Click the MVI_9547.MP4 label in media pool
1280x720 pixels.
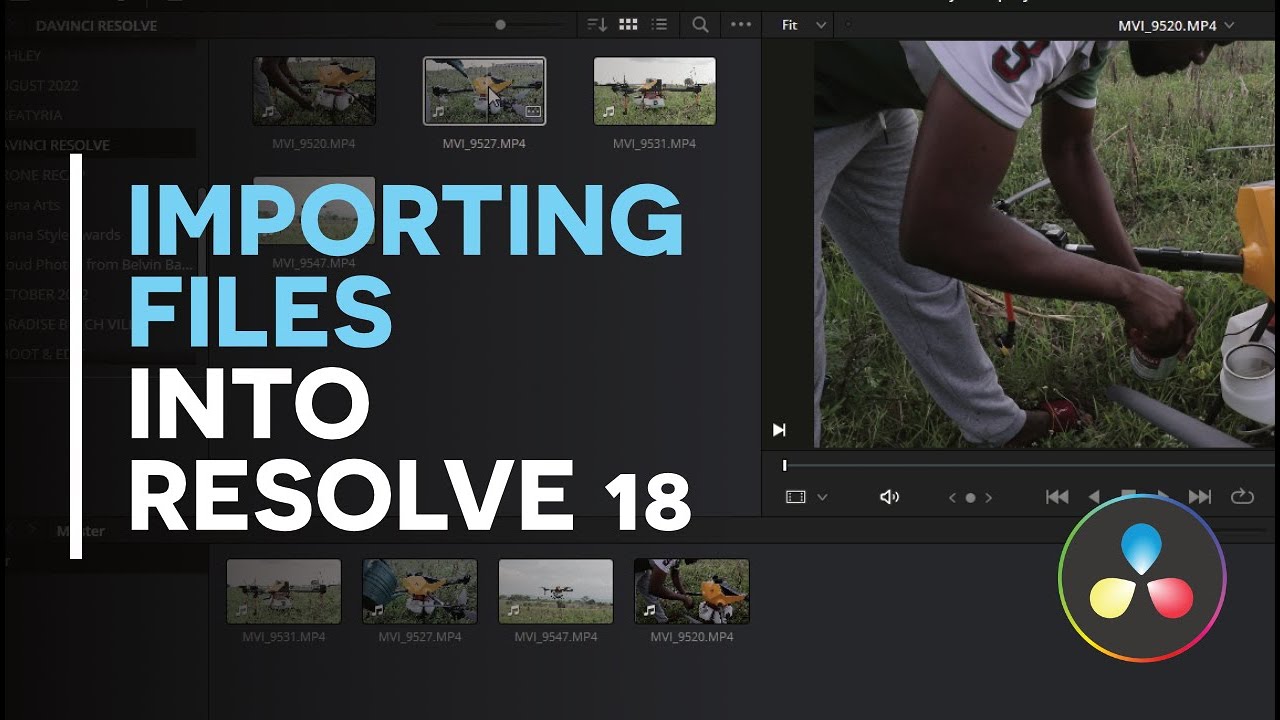point(556,637)
